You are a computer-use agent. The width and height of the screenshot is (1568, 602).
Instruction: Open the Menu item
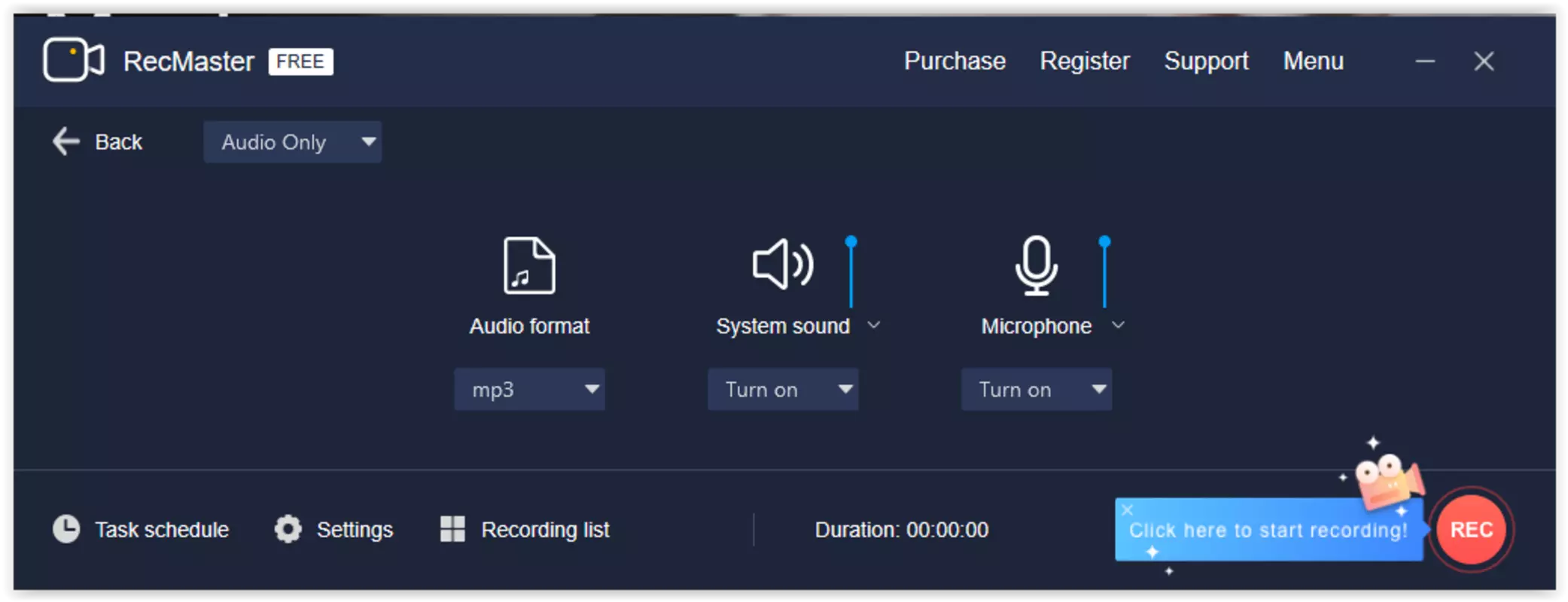point(1313,61)
